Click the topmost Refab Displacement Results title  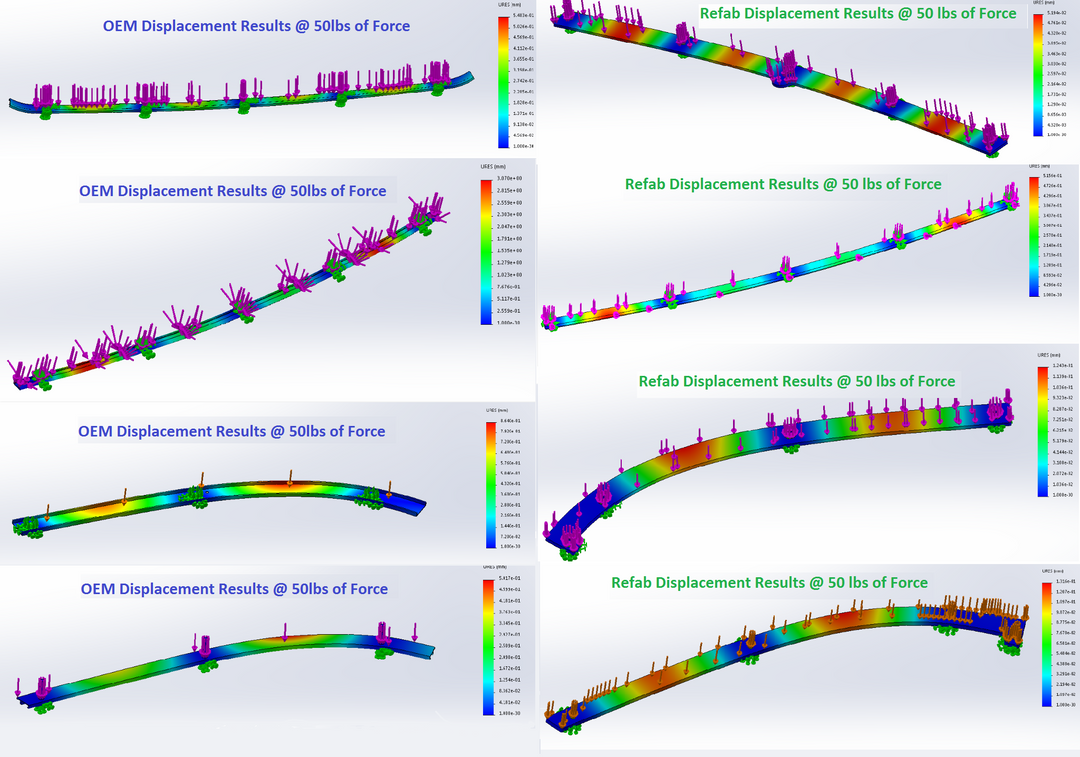pyautogui.click(x=858, y=14)
